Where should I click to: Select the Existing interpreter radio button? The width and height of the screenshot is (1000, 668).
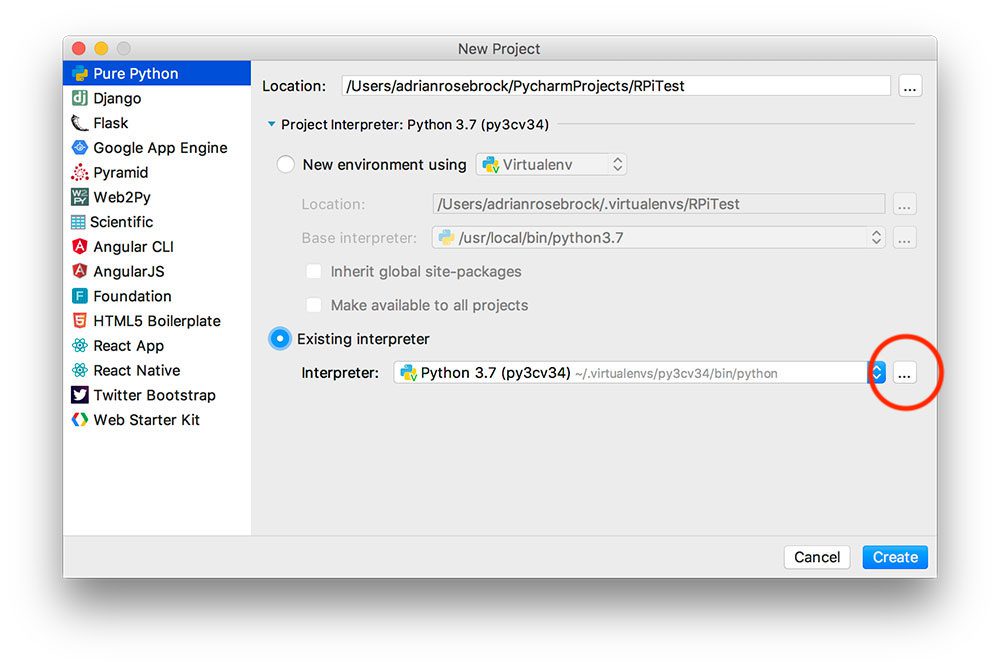(279, 339)
